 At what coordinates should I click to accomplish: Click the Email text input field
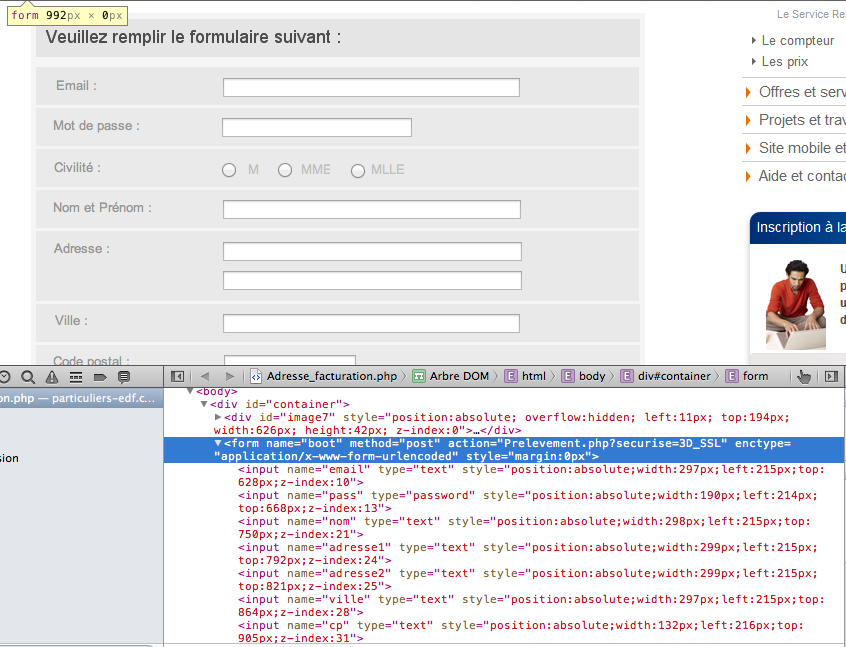pos(371,88)
